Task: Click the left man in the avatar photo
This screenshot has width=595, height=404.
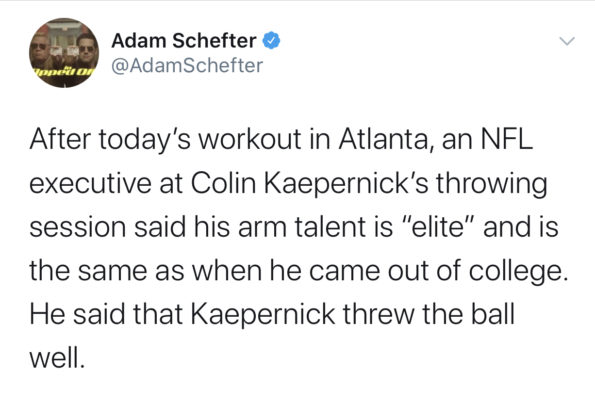Action: coord(41,53)
